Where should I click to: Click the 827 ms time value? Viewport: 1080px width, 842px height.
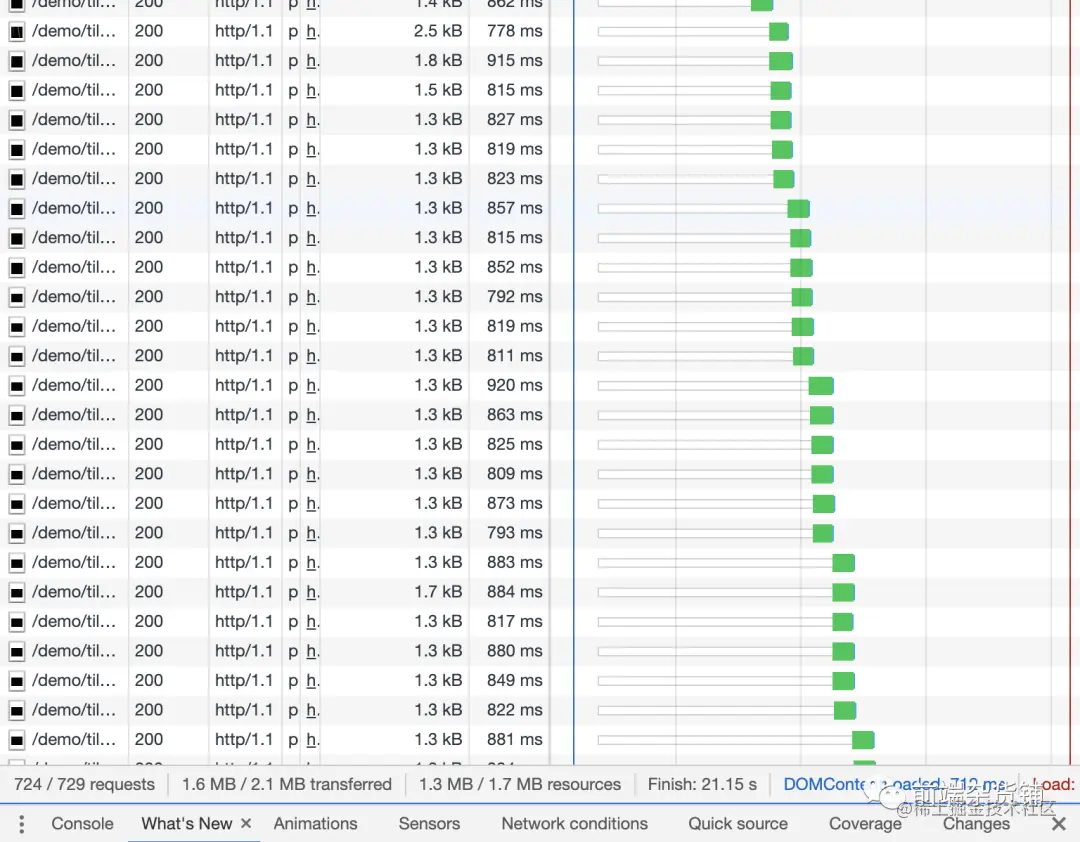point(515,120)
